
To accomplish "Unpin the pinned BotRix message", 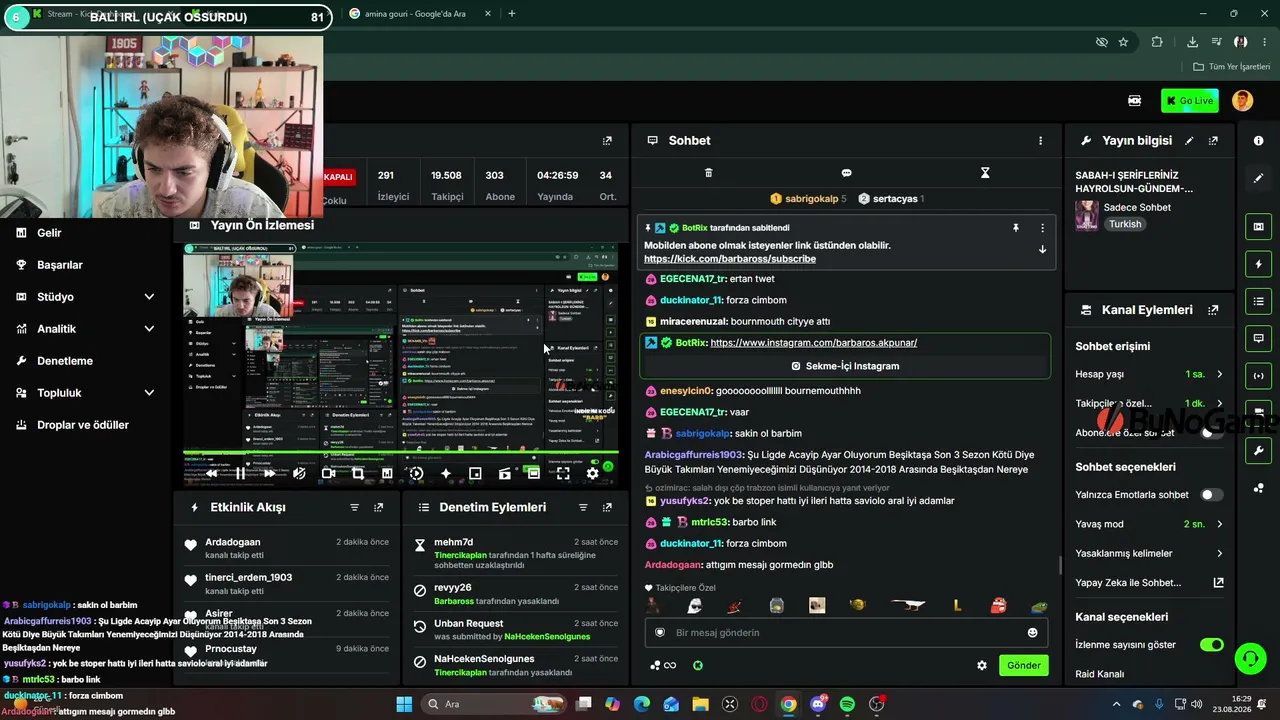I will 1016,228.
